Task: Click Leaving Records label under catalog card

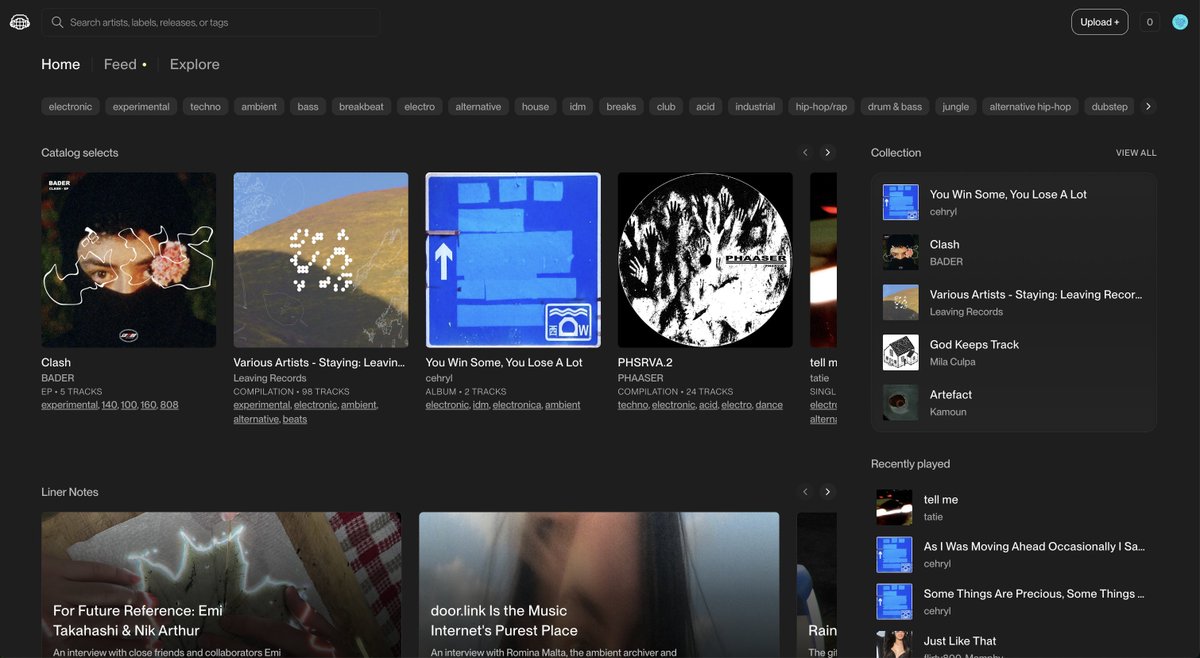Action: (268, 378)
